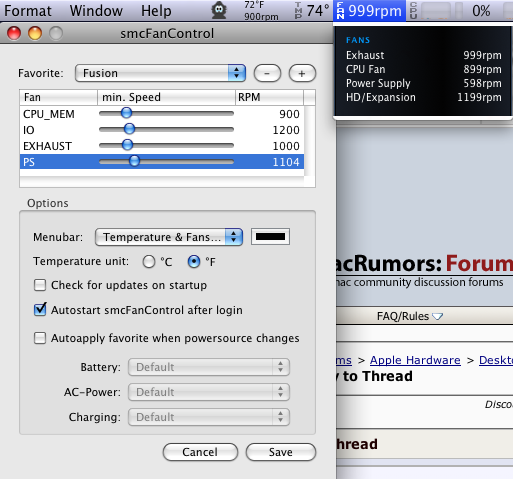Image resolution: width=513 pixels, height=479 pixels.
Task: Click the MacRumors Forums logo
Action: tap(424, 263)
